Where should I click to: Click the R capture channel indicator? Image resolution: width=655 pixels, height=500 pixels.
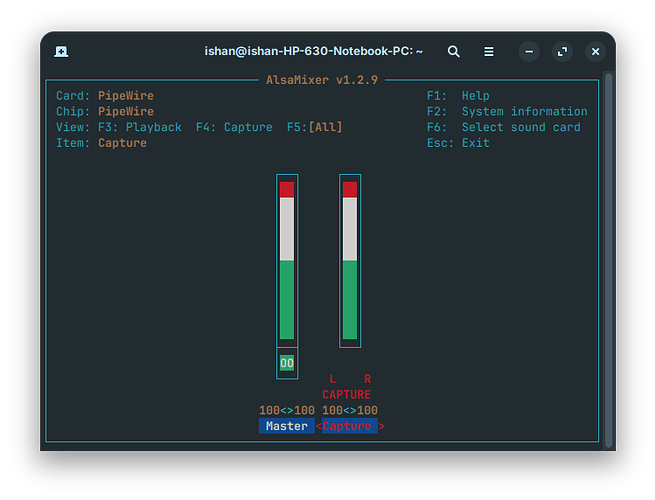pyautogui.click(x=367, y=379)
